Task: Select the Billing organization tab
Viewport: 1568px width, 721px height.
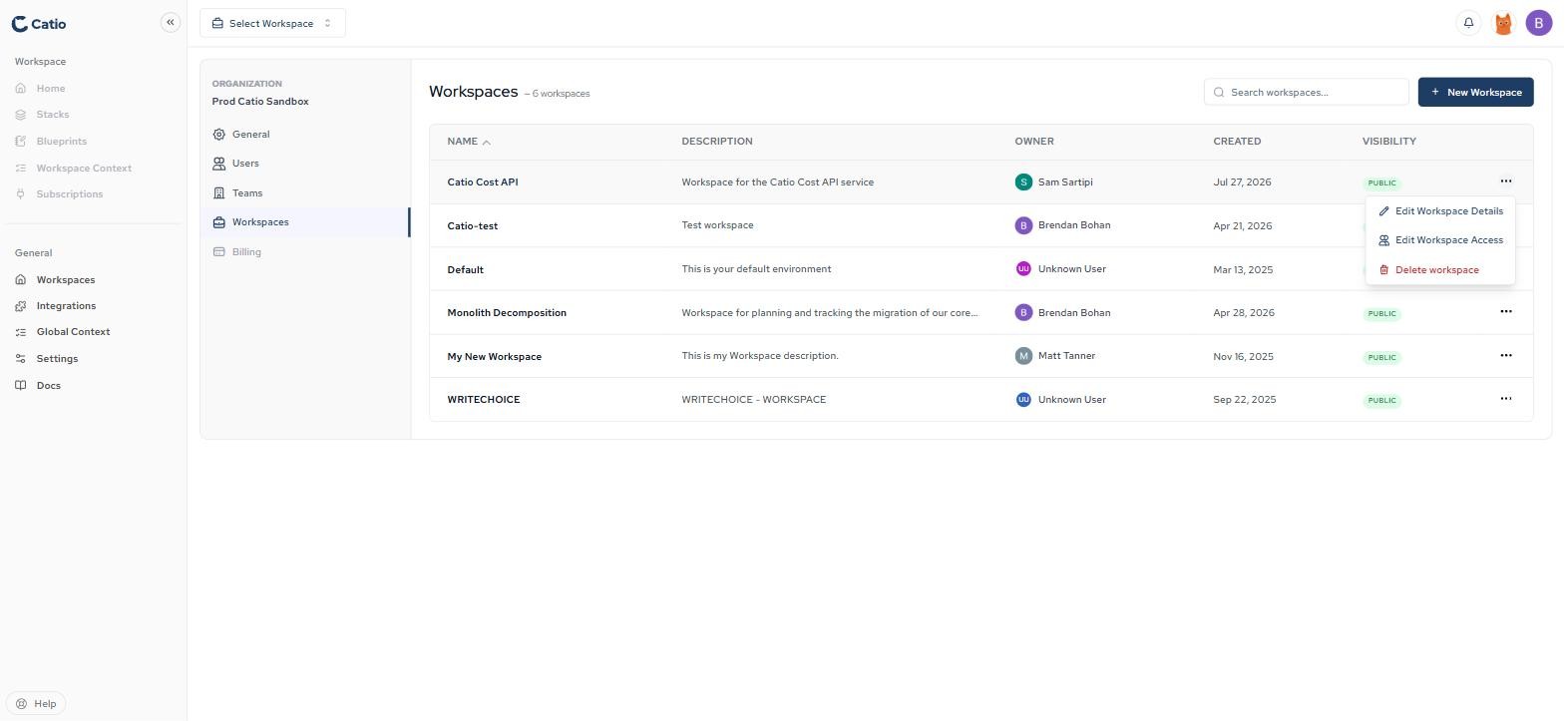Action: point(305,252)
